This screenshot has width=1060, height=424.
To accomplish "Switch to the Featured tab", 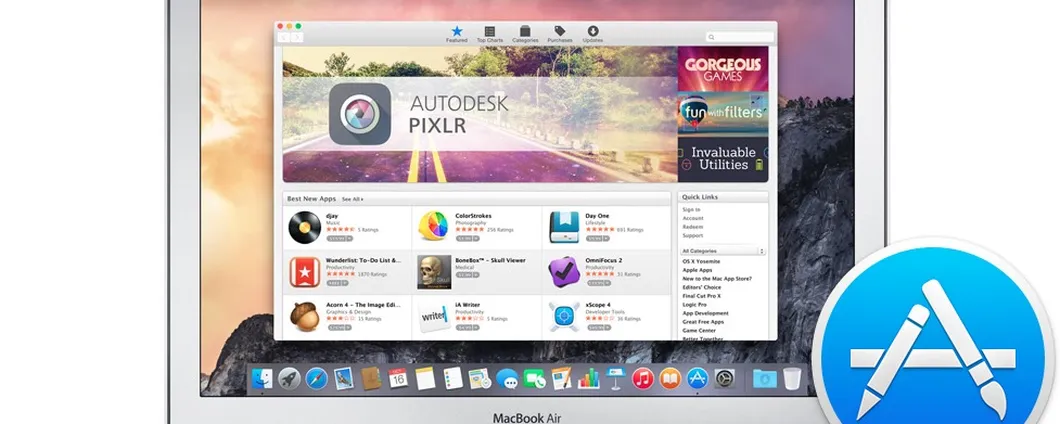I will (456, 34).
